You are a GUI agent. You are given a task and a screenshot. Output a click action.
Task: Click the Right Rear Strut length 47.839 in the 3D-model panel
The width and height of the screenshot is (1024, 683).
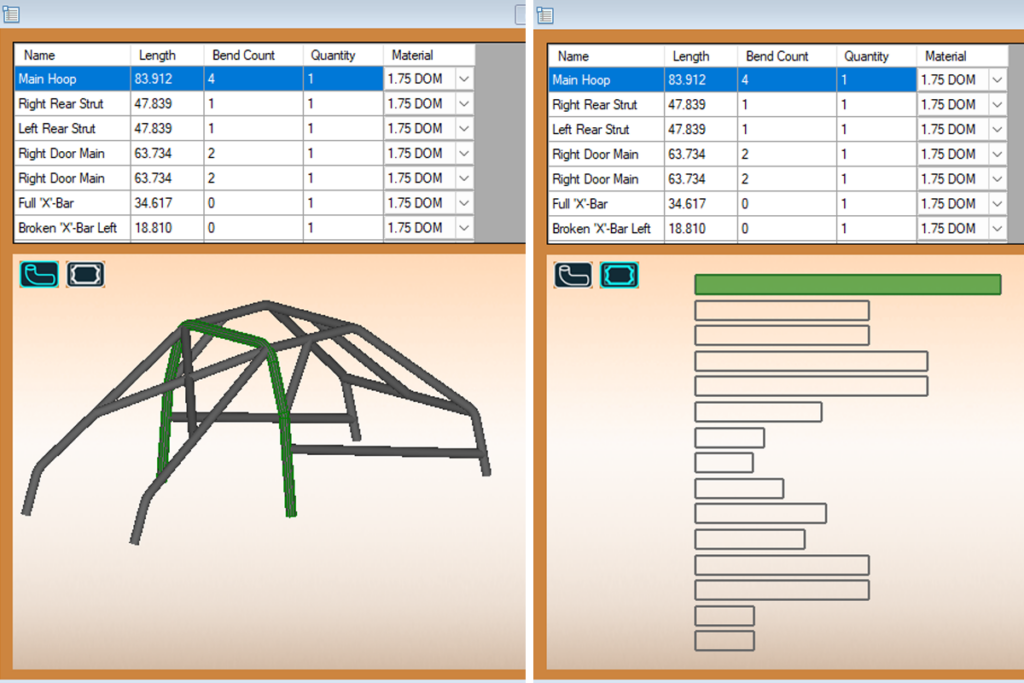coord(167,104)
